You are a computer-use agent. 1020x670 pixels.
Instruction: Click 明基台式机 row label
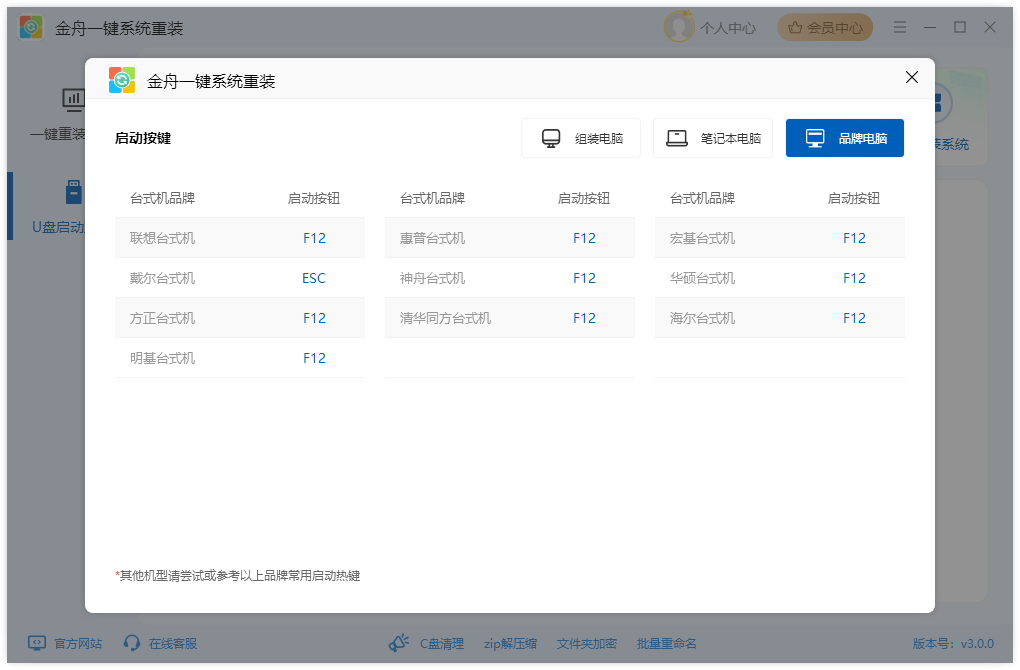coord(163,358)
